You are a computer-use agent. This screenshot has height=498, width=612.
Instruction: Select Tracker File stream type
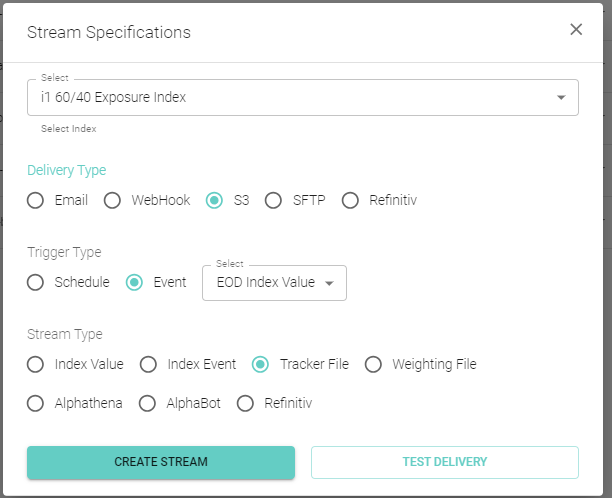(x=261, y=364)
